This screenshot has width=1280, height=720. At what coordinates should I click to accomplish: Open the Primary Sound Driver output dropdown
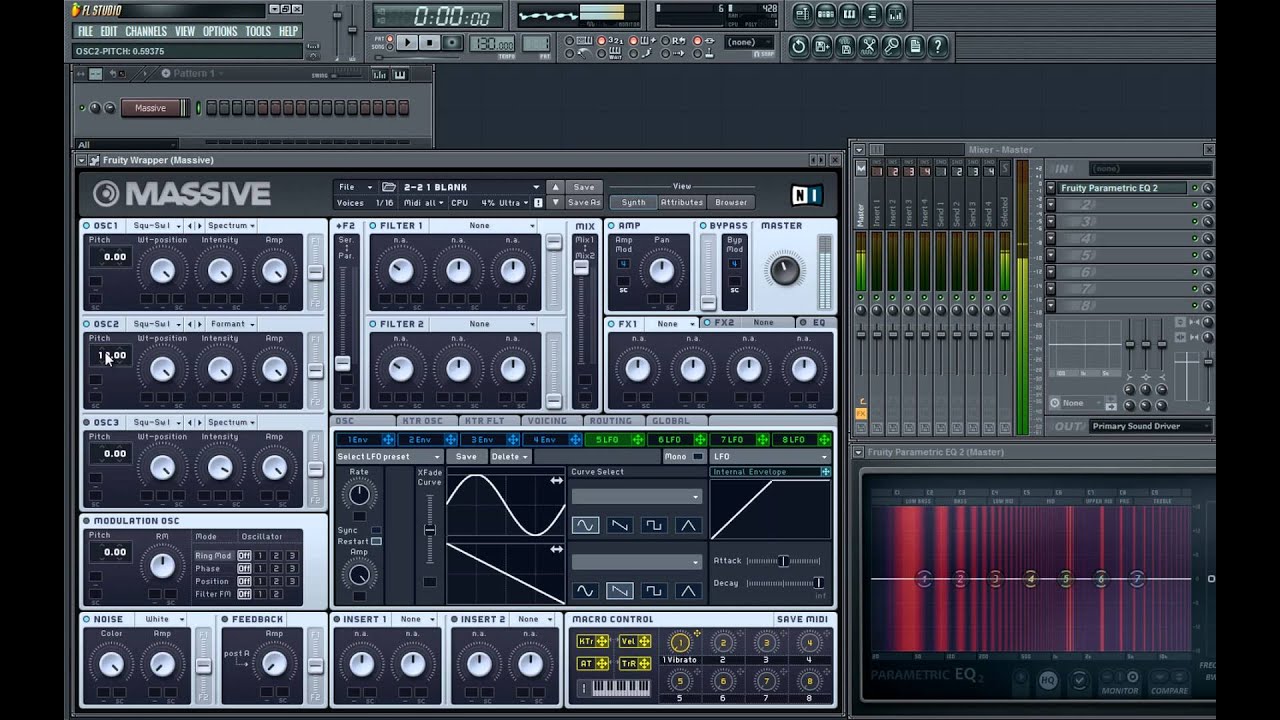pos(1150,426)
